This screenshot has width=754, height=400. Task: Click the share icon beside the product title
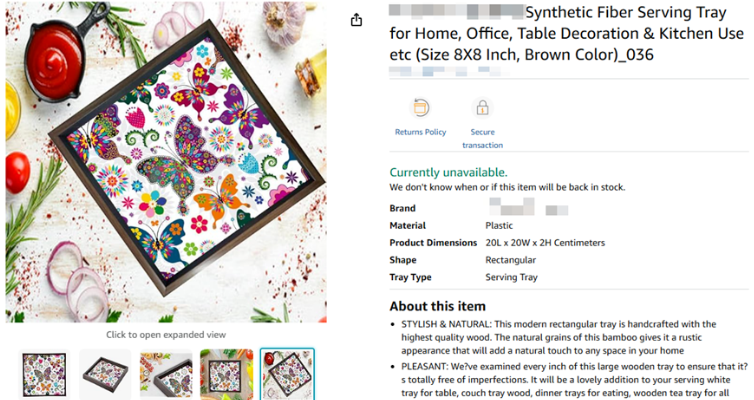coord(357,19)
